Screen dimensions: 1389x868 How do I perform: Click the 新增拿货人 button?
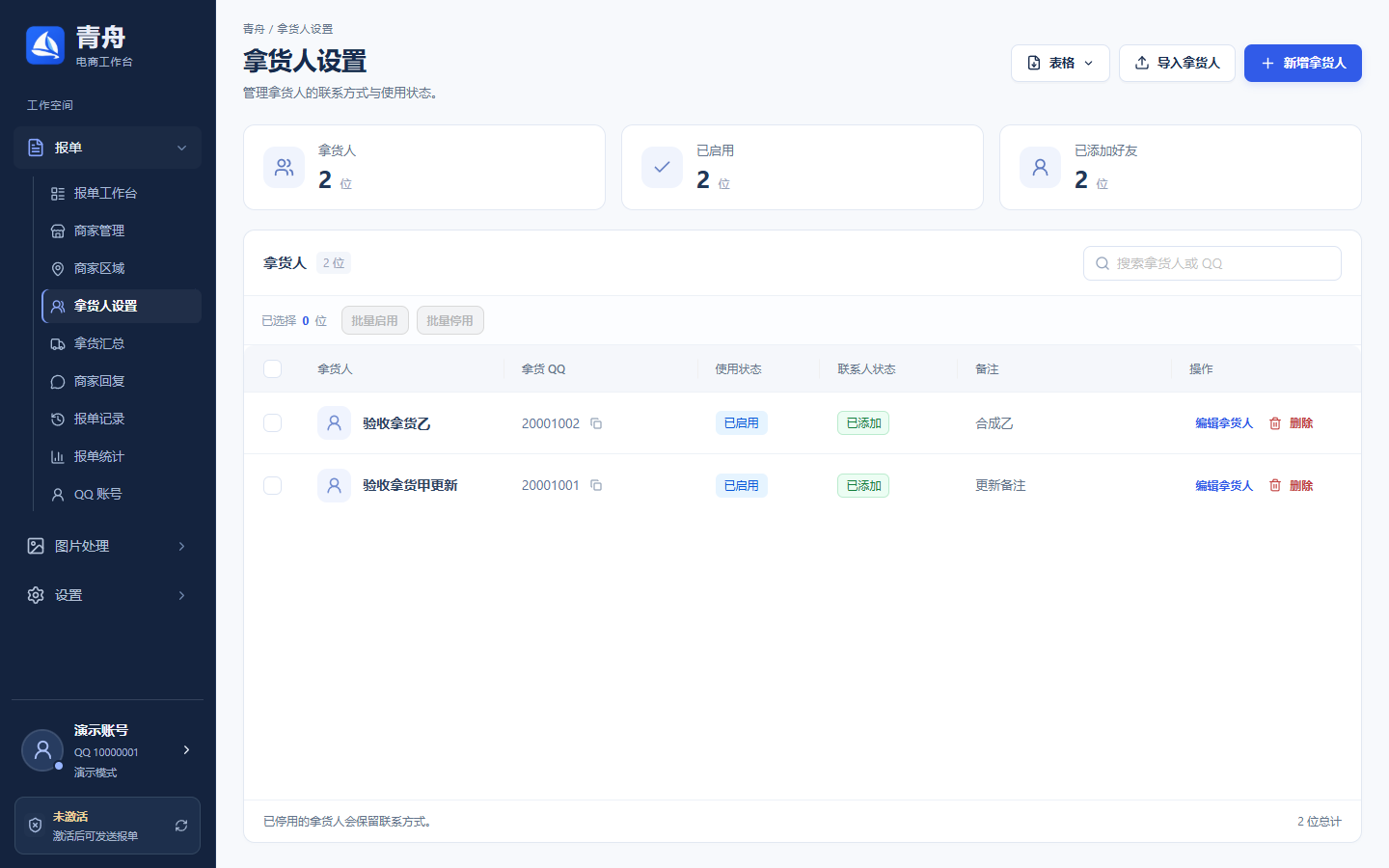1302,63
